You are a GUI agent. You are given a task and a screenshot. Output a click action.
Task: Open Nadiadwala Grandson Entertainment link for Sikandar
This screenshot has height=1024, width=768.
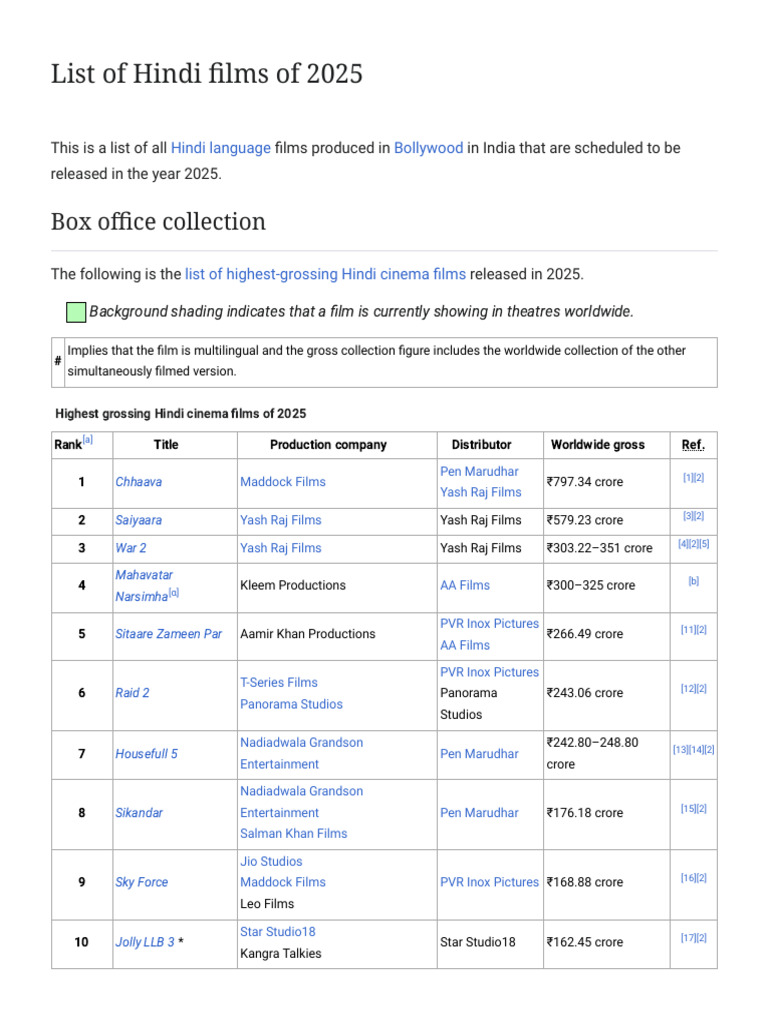point(302,802)
